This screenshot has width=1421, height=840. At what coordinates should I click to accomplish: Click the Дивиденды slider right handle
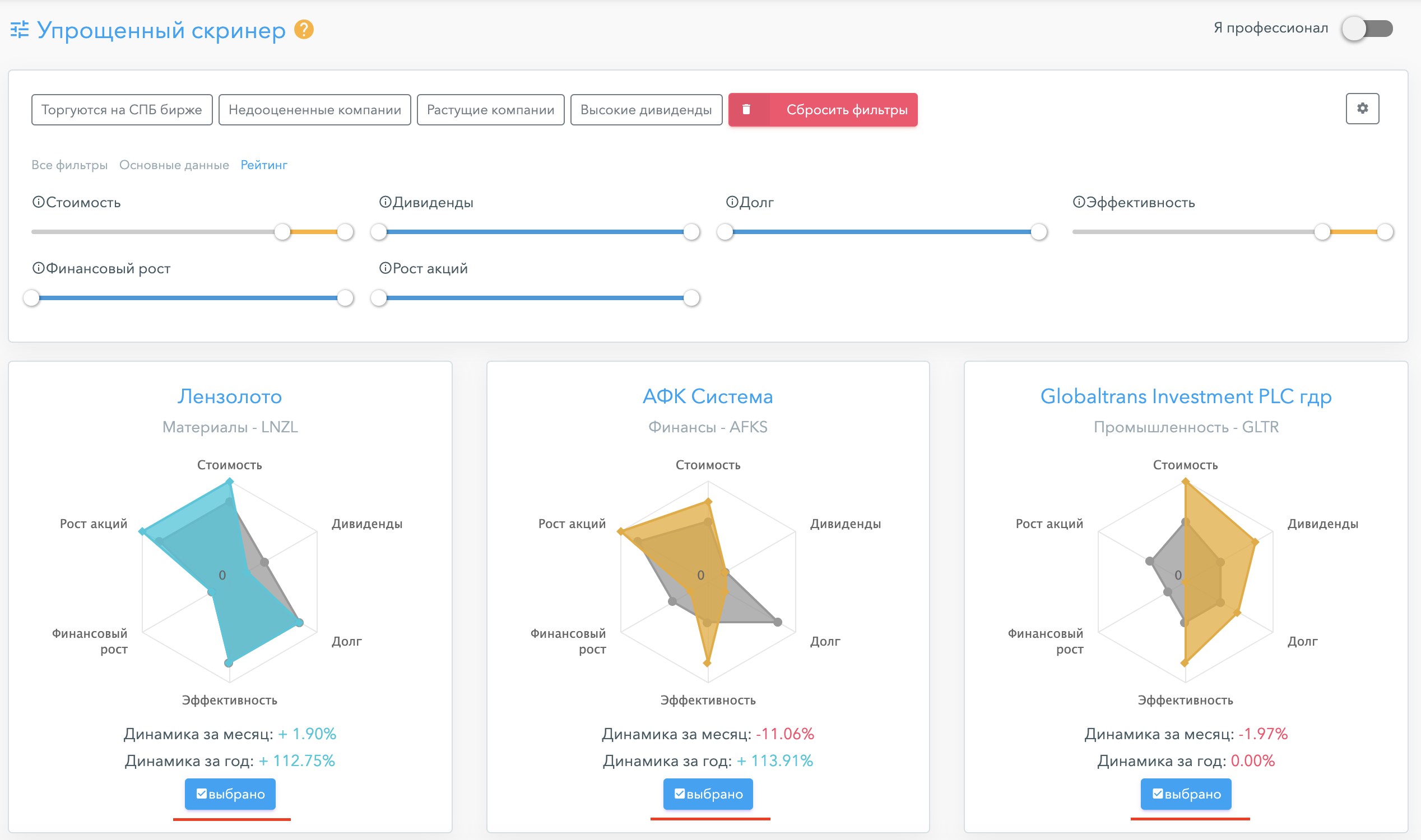point(691,231)
